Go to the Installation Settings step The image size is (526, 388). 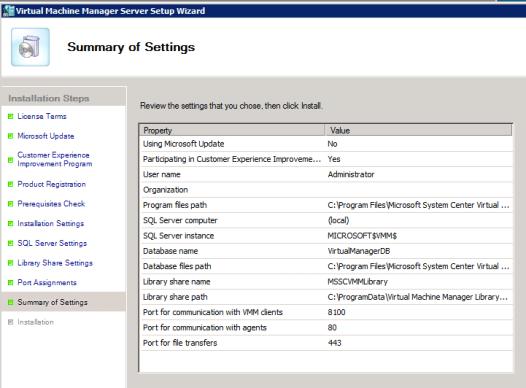click(51, 223)
